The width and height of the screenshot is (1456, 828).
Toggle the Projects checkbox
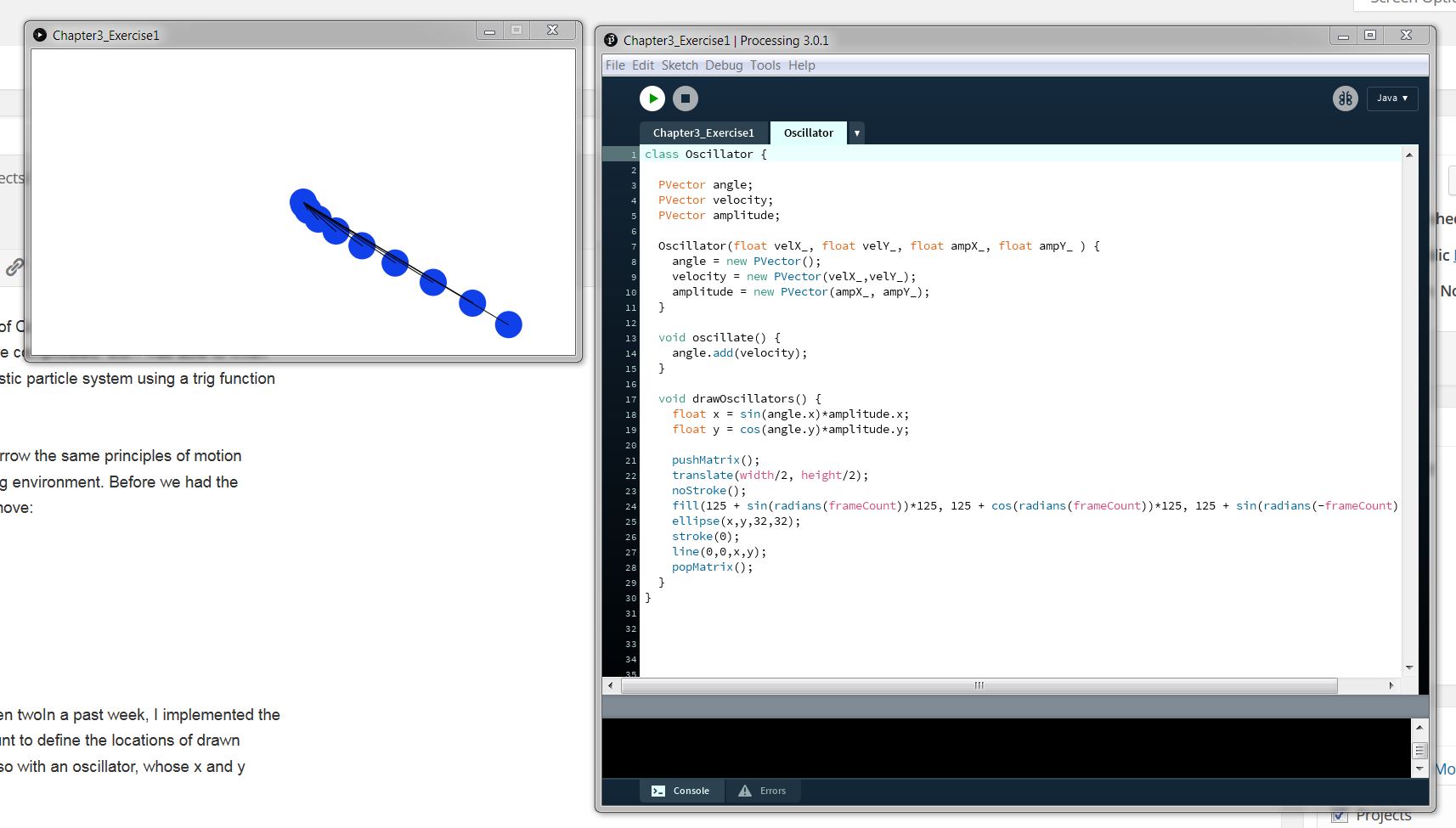1340,816
